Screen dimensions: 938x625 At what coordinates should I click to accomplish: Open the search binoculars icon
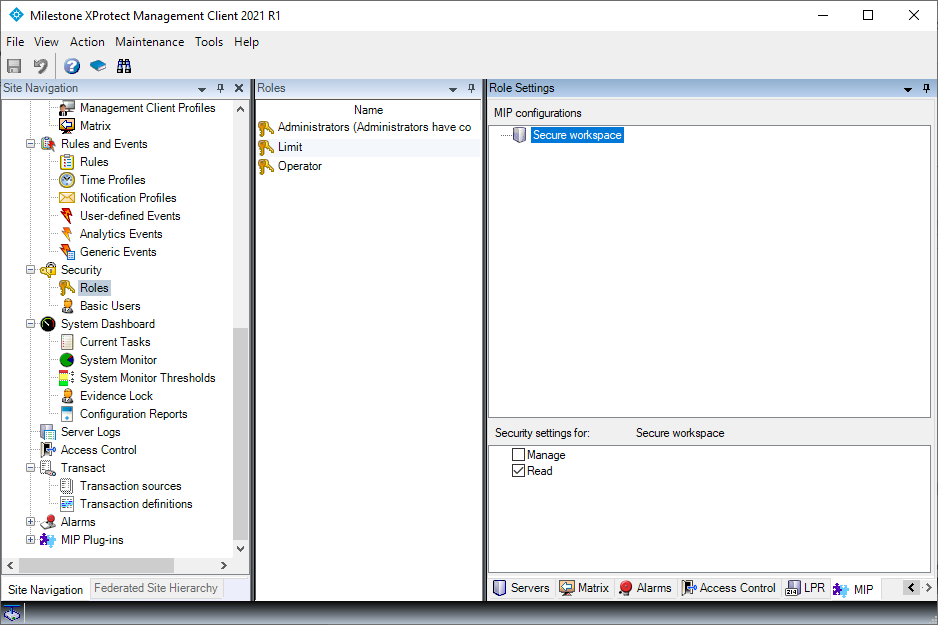click(123, 65)
